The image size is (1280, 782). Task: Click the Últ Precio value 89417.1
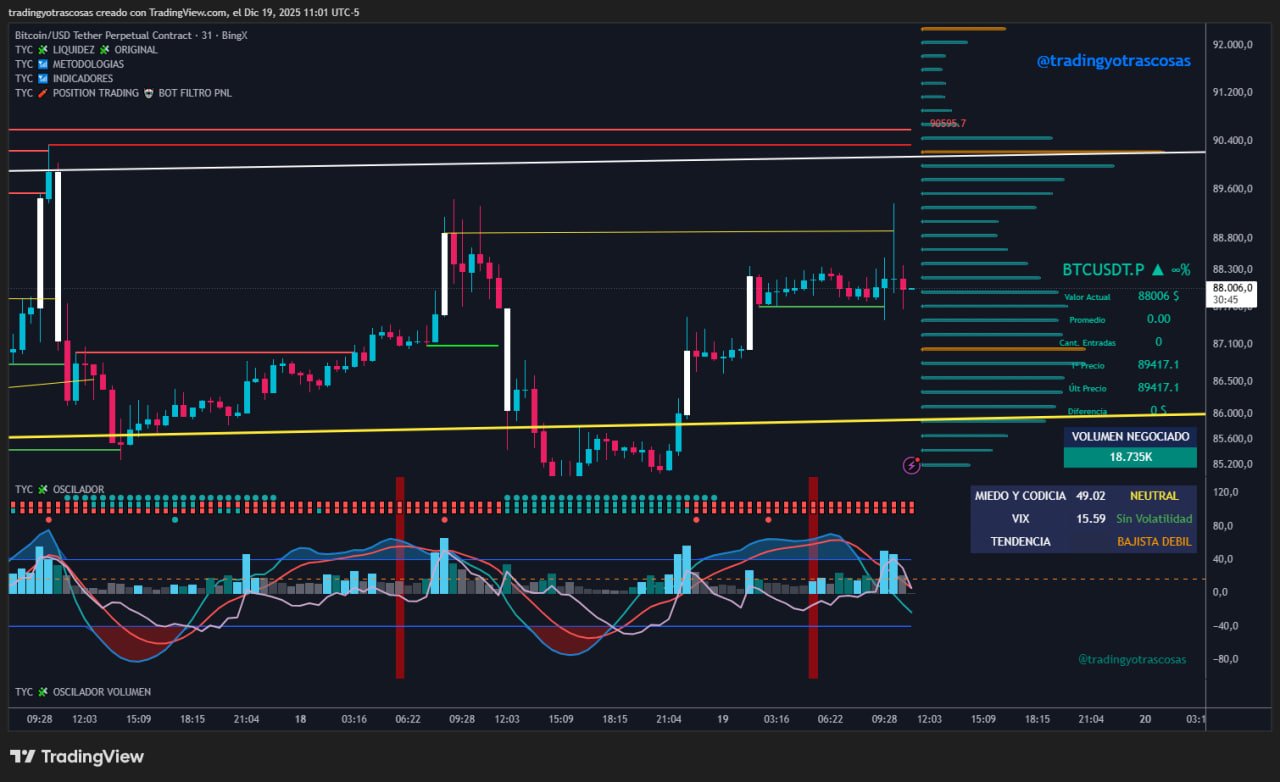1158,388
